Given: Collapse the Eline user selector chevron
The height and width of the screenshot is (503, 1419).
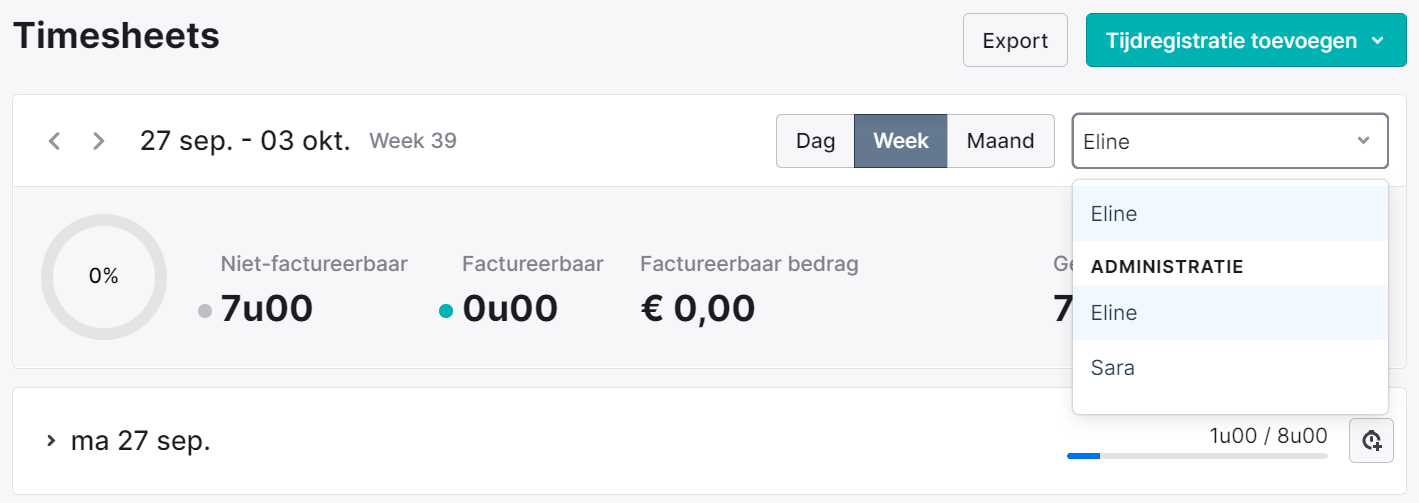Looking at the screenshot, I should click(x=1362, y=141).
